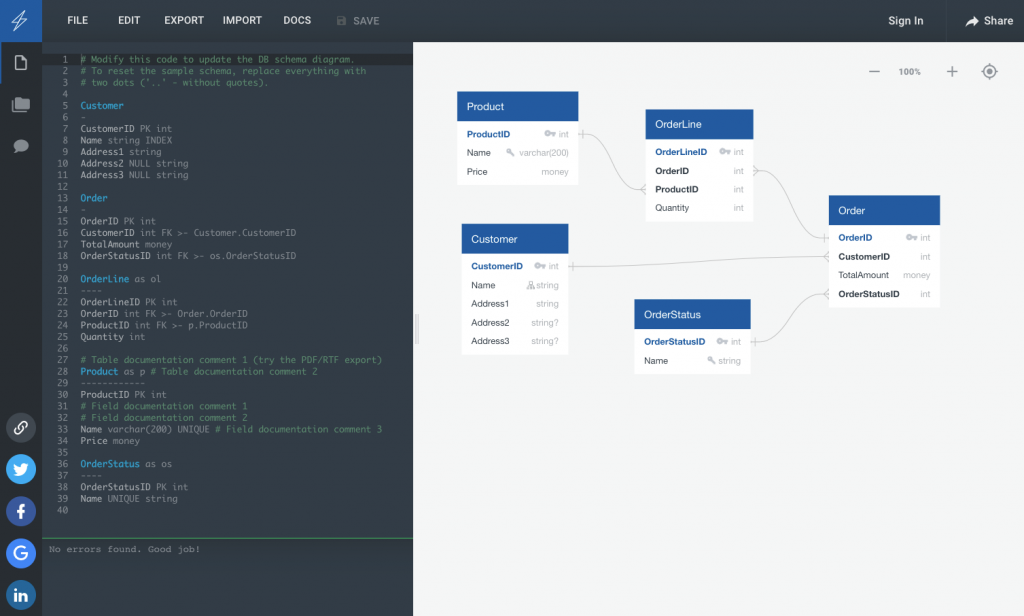Open the FILE menu
The image size is (1024, 616).
77,20
